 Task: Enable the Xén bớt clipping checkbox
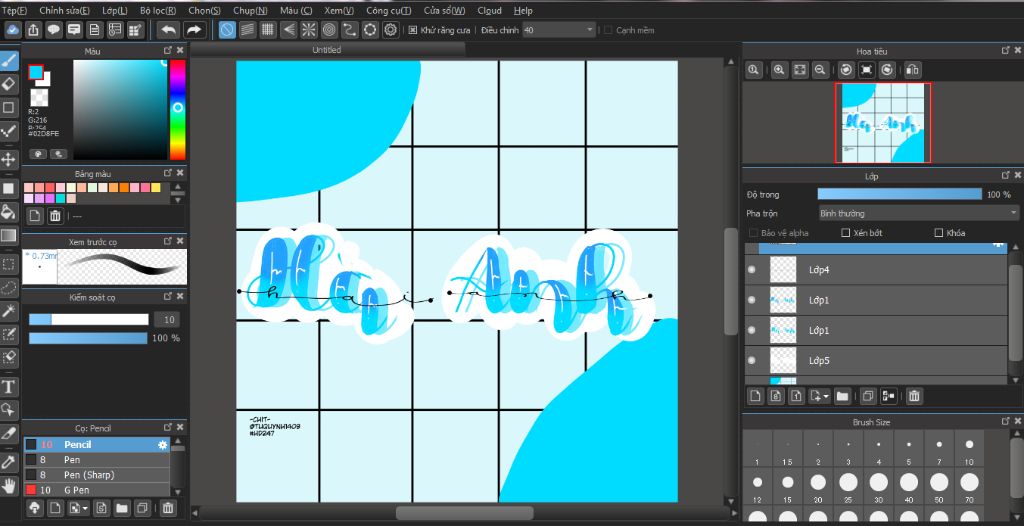point(846,233)
